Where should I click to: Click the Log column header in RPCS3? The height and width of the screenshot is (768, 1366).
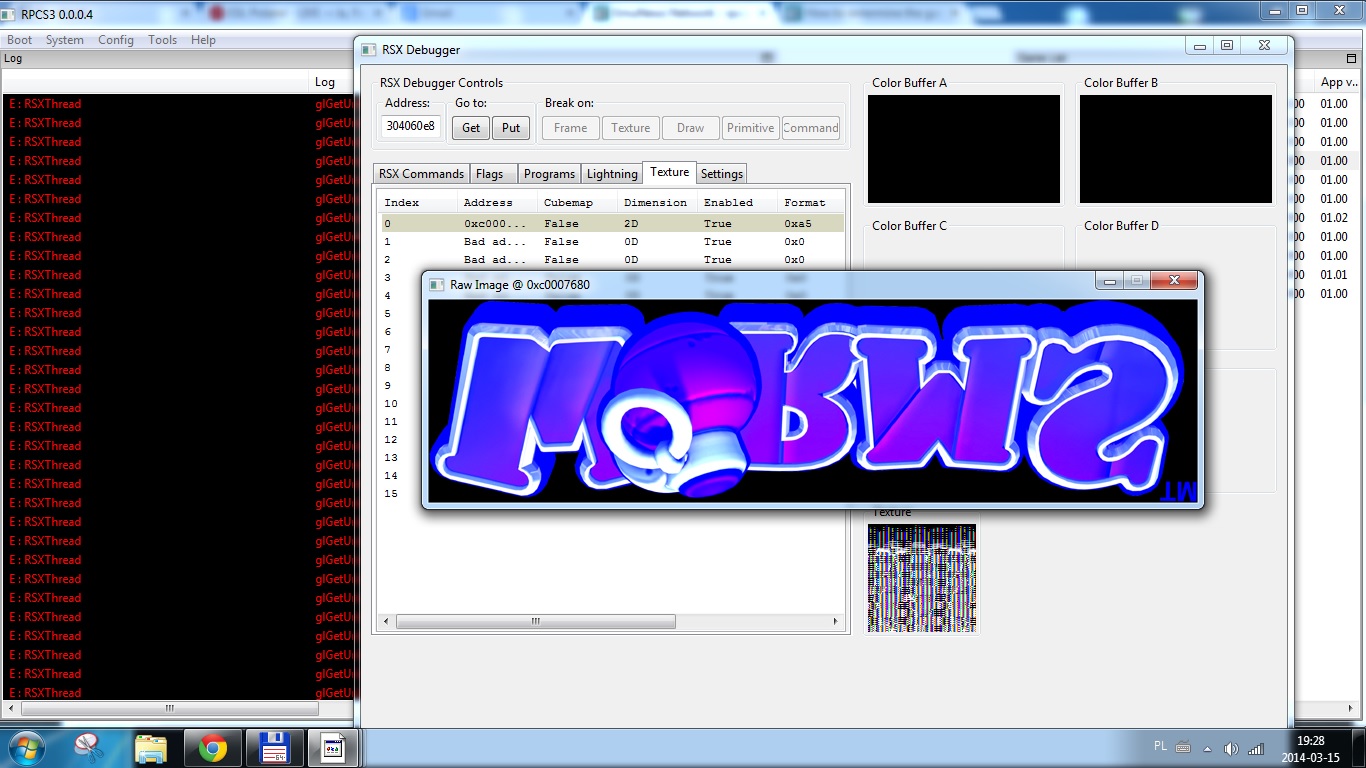325,82
